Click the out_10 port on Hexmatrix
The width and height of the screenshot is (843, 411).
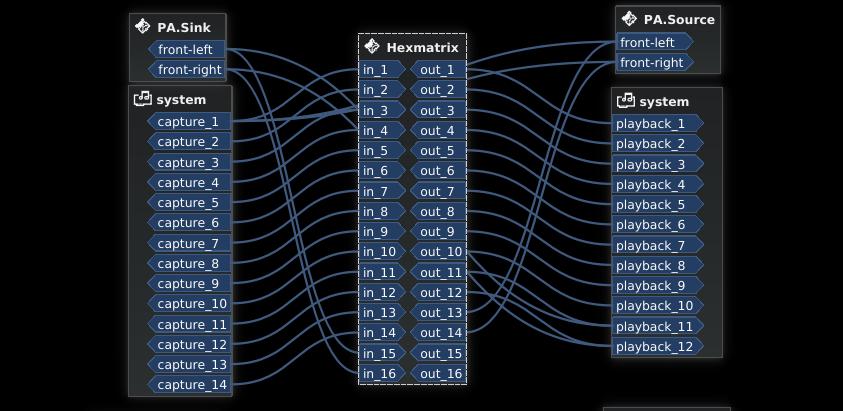click(438, 252)
